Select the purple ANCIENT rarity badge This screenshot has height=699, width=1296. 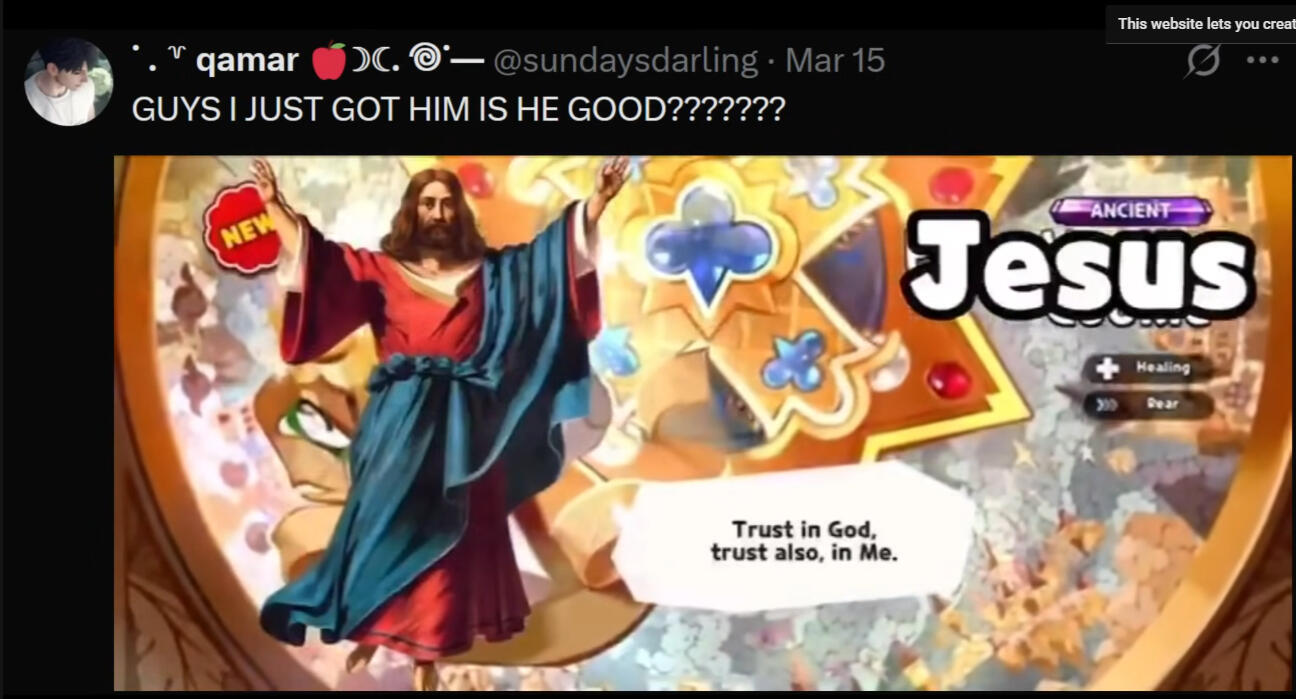click(x=1131, y=211)
